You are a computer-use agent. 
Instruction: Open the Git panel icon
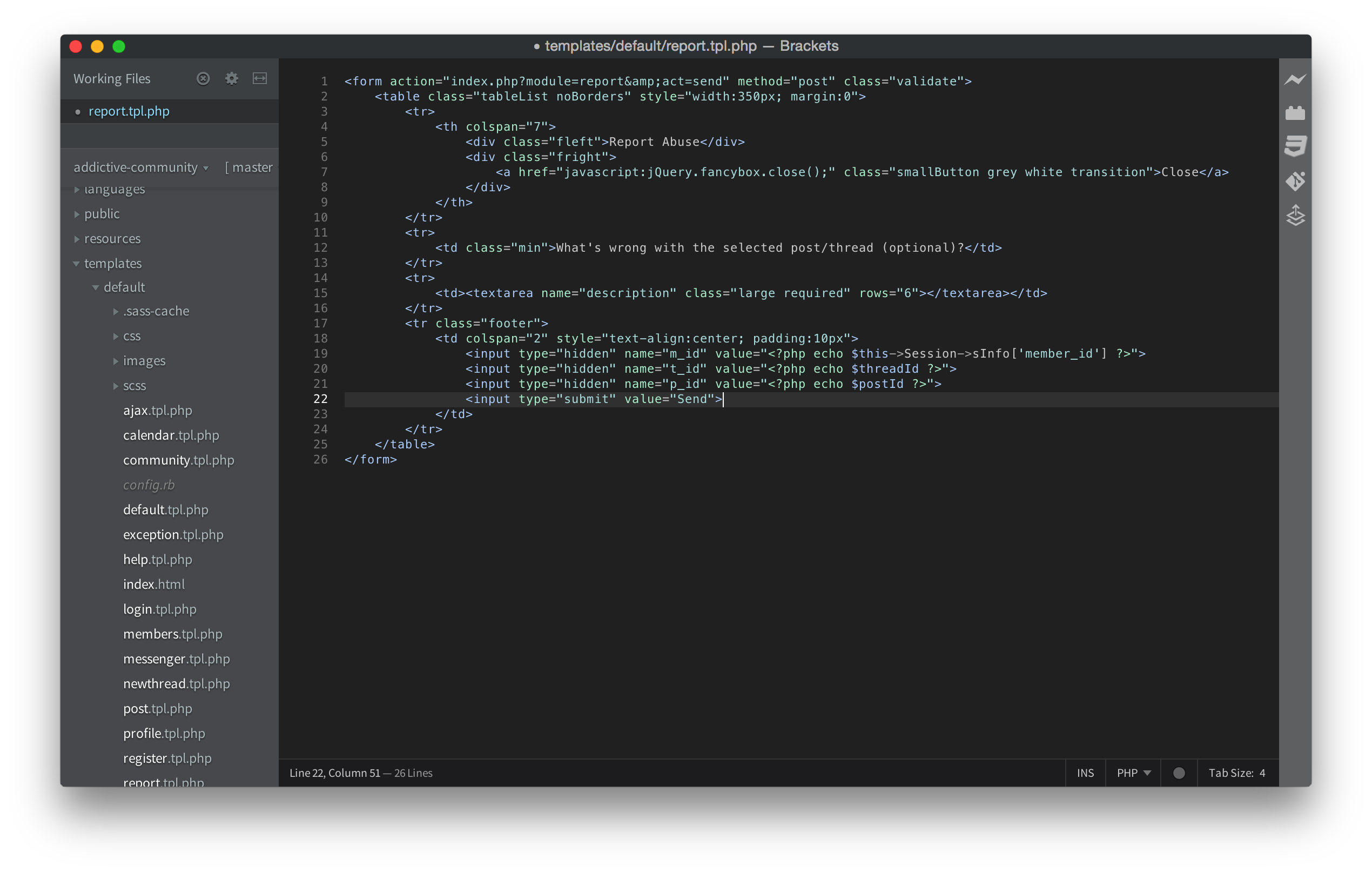[1295, 181]
